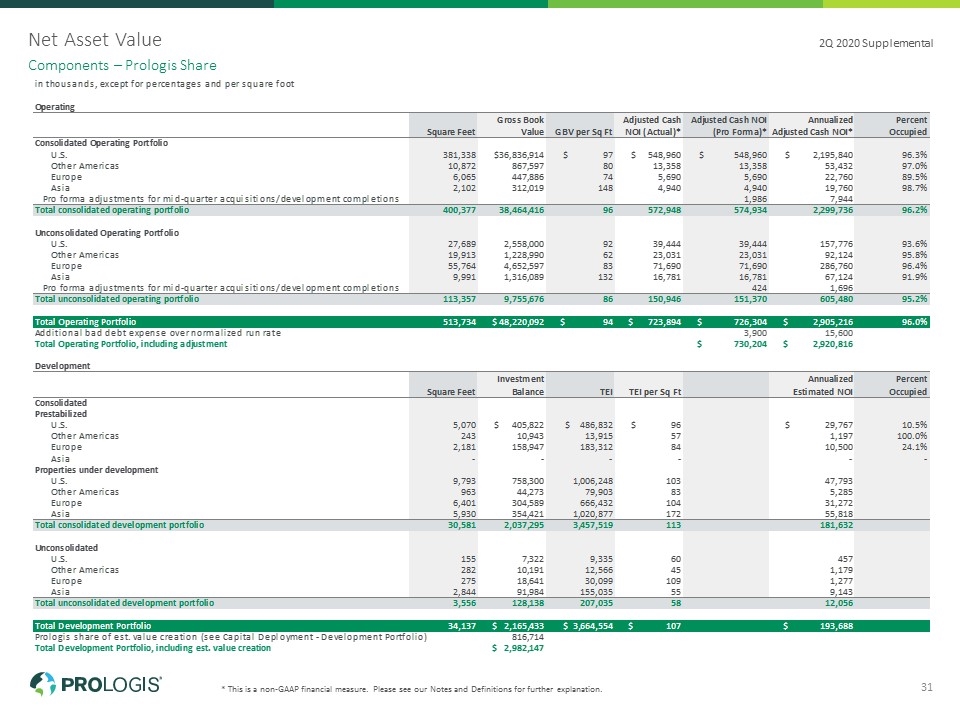Viewport: 960px width, 720px height.
Task: Click "Annualized Adjusted Cash NOI*" column header
Action: [x=812, y=126]
